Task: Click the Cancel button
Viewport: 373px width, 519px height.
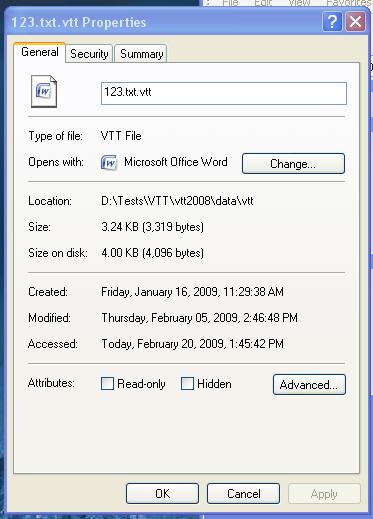Action: 243,494
